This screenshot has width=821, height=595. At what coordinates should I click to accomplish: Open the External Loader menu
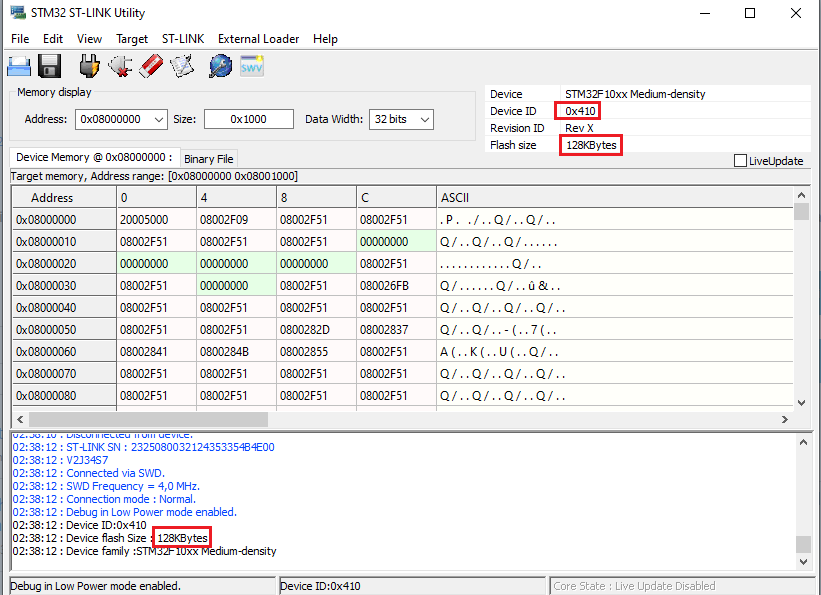tap(258, 39)
